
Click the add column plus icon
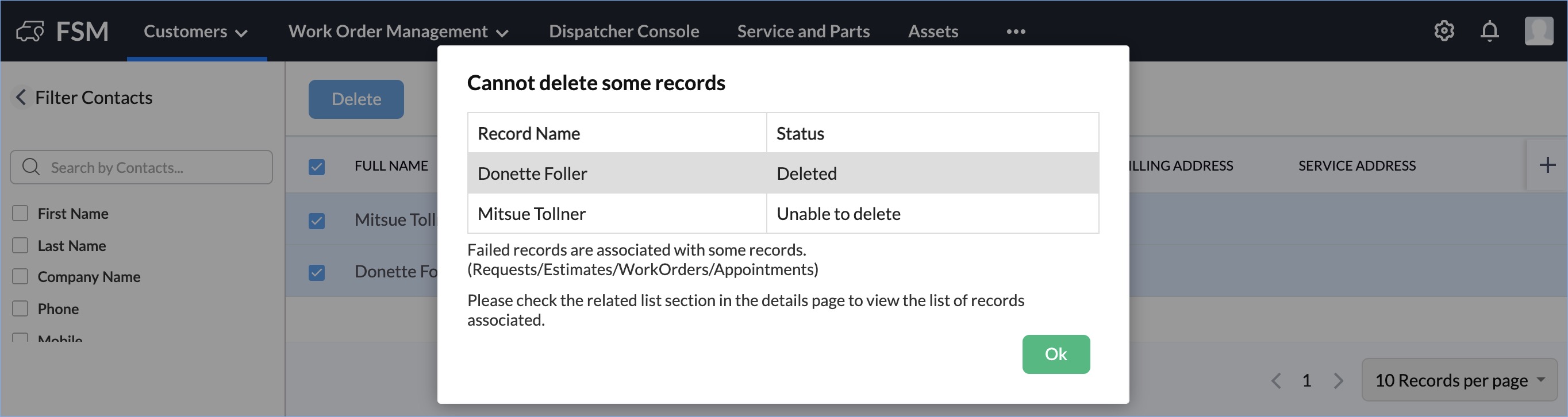click(x=1547, y=165)
